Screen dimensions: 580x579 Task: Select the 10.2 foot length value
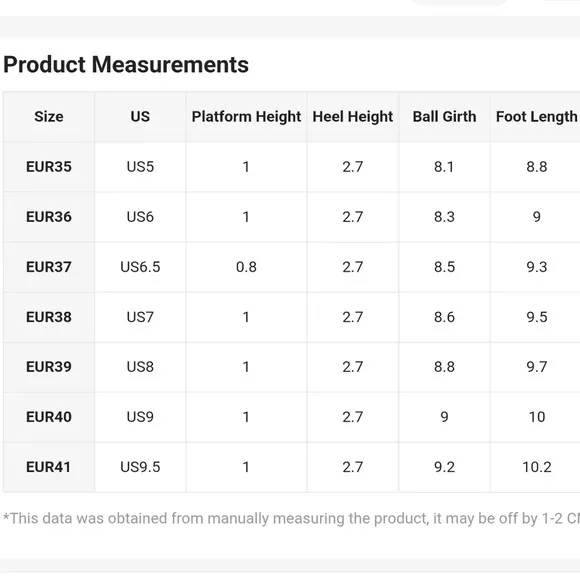coord(537,467)
